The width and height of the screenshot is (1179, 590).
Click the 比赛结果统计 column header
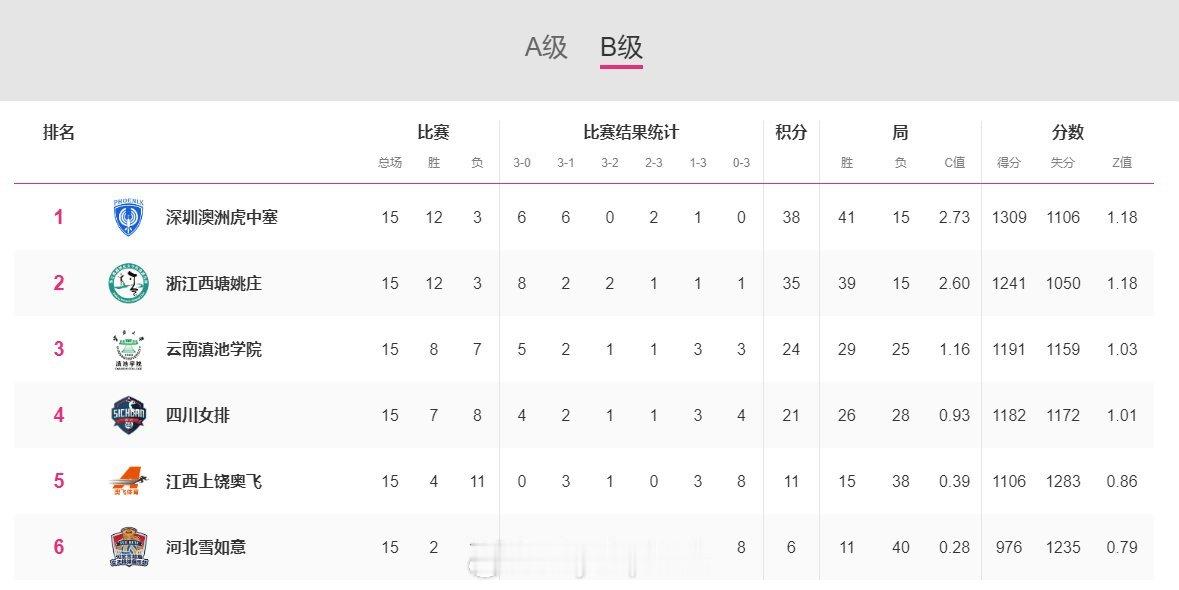(631, 132)
